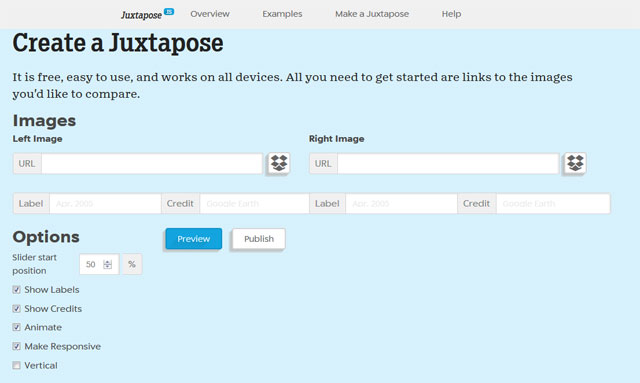Screen dimensions: 640x383
Task: Click the Left Image URL field
Action: coord(152,163)
